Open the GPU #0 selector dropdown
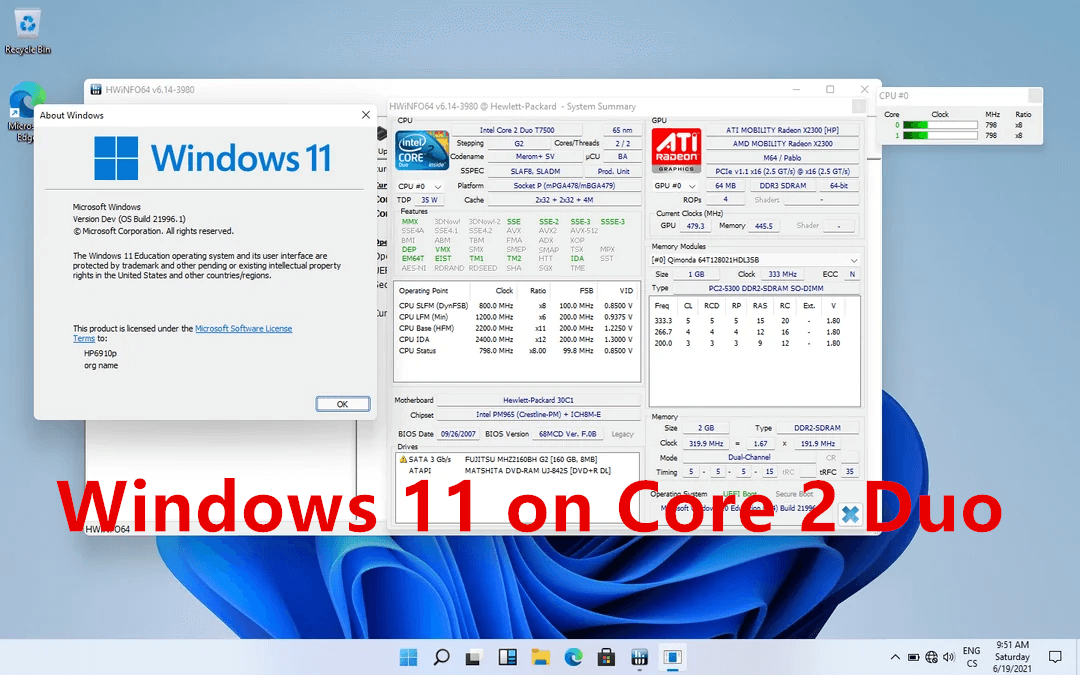 click(x=675, y=186)
